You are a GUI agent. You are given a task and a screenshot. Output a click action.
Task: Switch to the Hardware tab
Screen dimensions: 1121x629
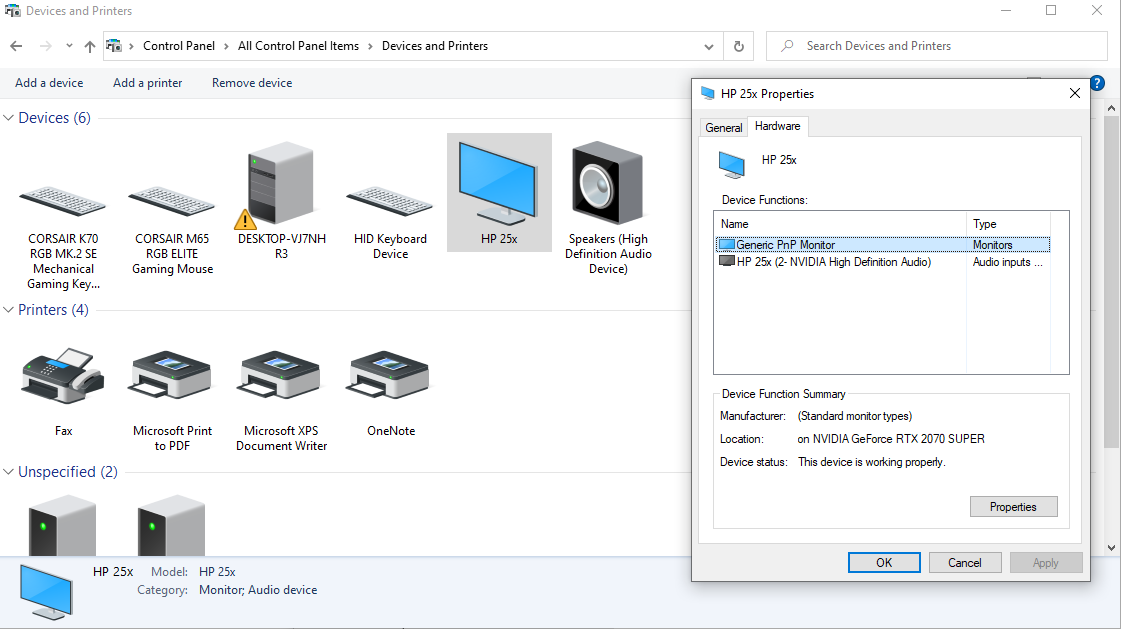point(778,126)
